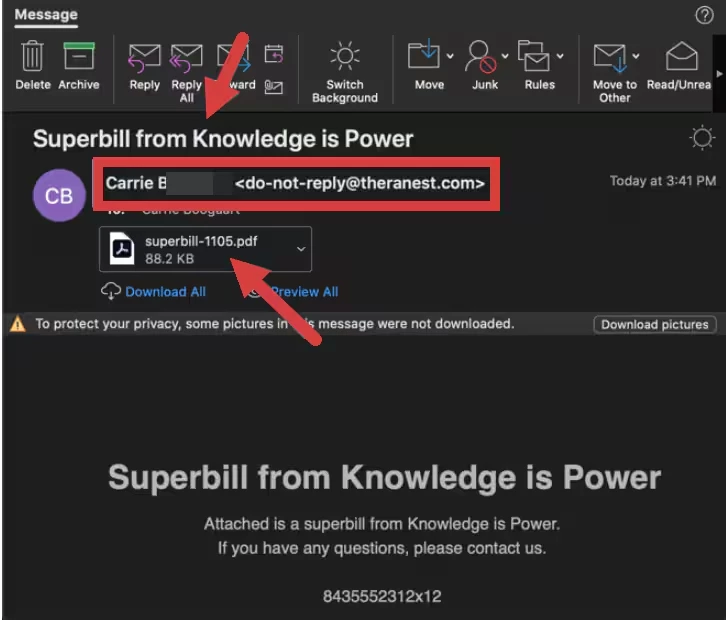The height and width of the screenshot is (620, 726).
Task: Click the superbill-1105.pdf file name
Action: click(201, 241)
